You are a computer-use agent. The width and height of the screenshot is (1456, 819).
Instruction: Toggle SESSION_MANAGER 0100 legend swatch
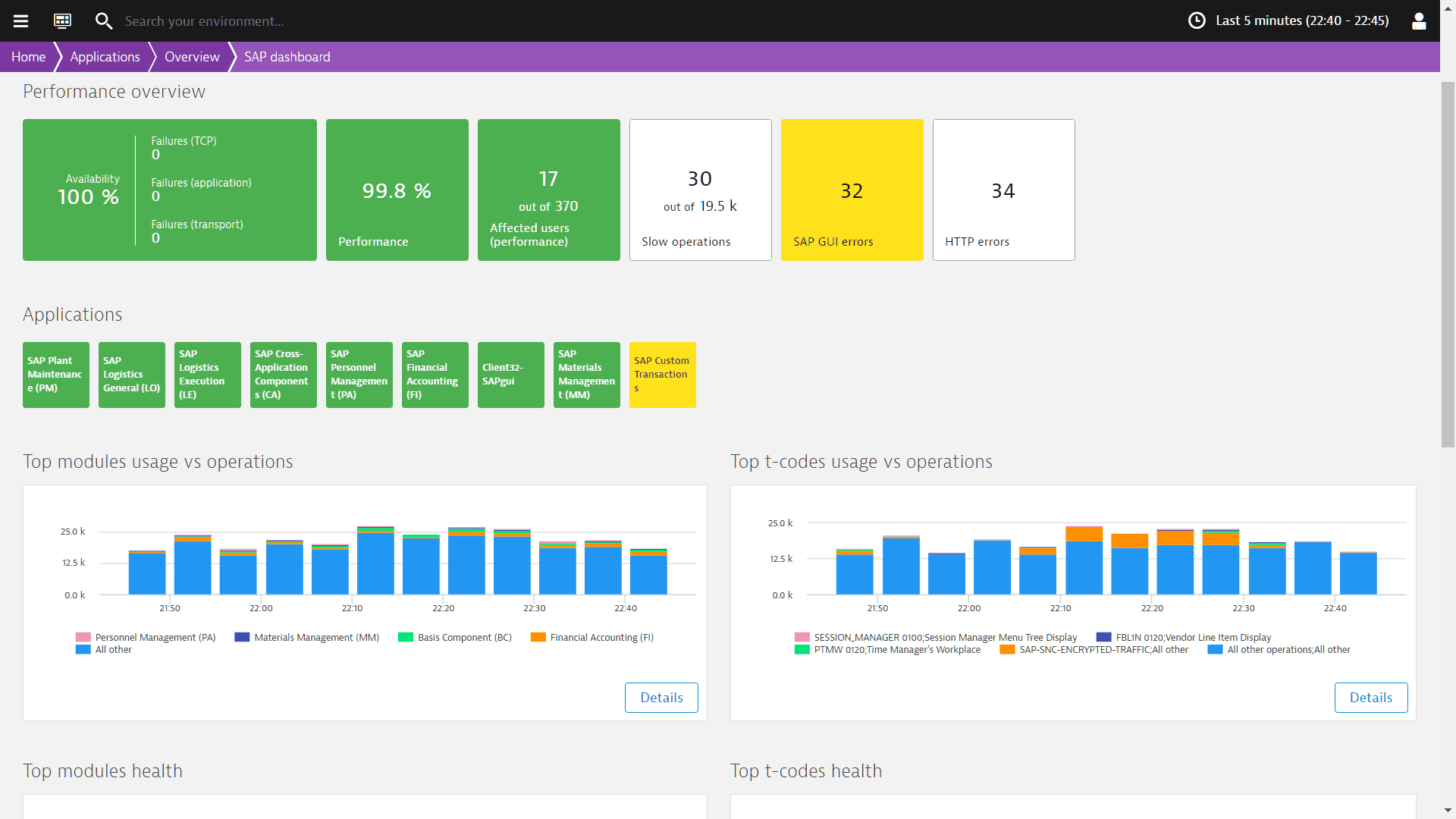[802, 637]
